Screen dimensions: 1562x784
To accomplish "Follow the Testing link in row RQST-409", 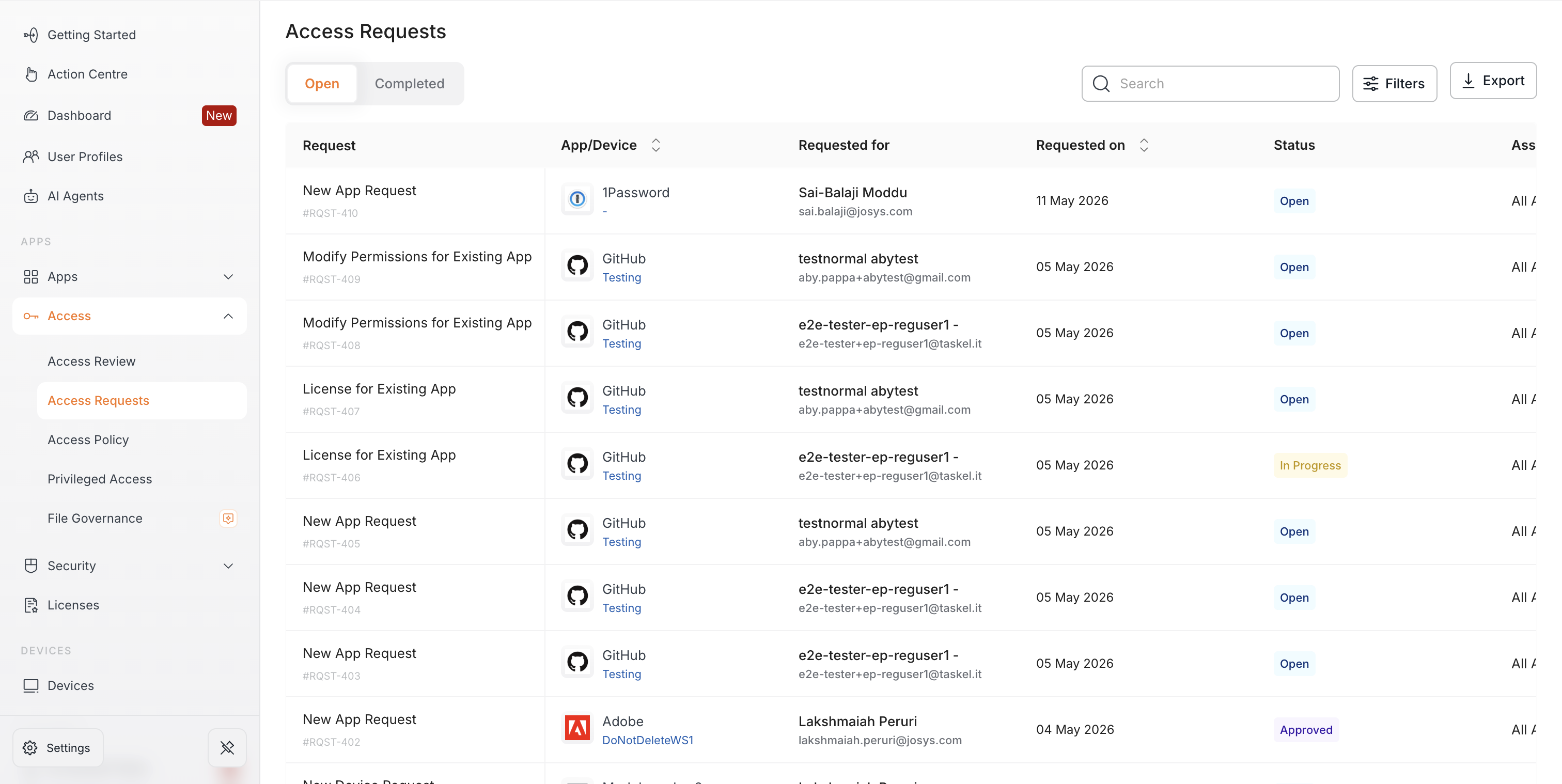I will 621,278.
